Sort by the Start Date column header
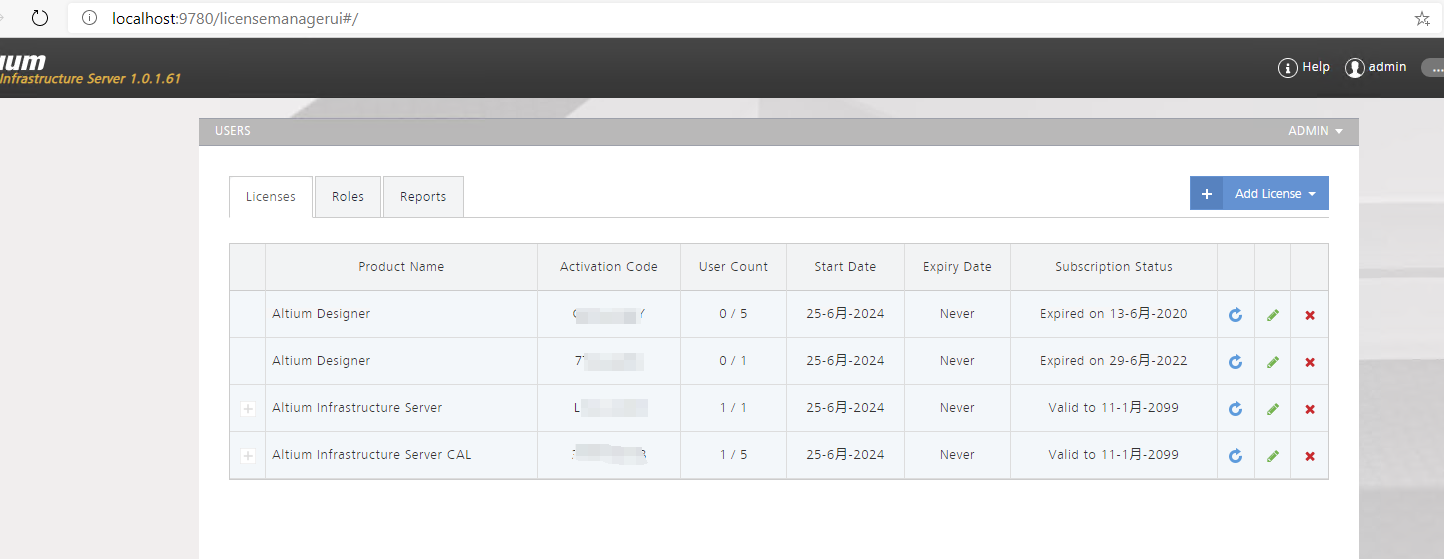1444x559 pixels. point(845,267)
